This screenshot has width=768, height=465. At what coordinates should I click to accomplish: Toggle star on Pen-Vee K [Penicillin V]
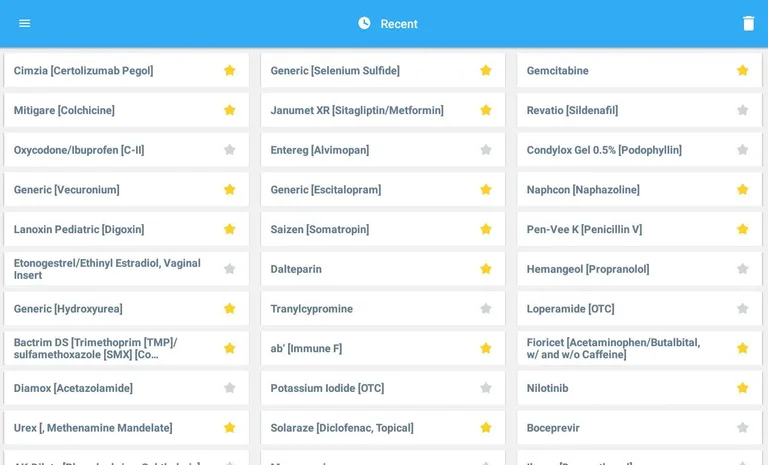pos(743,229)
